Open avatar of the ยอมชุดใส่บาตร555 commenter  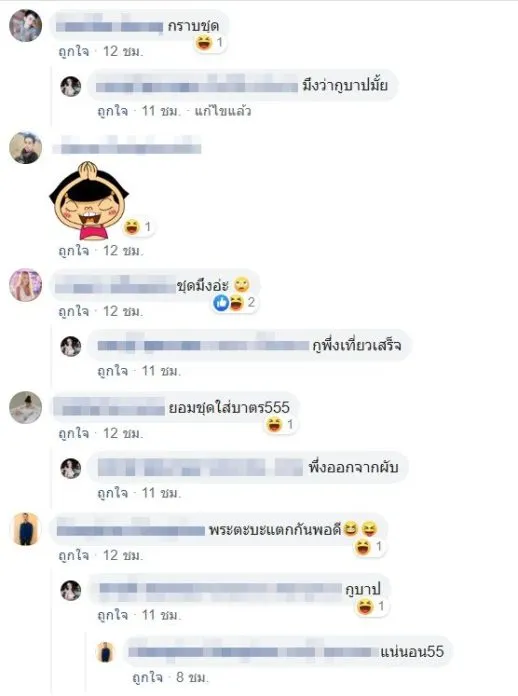pyautogui.click(x=25, y=407)
